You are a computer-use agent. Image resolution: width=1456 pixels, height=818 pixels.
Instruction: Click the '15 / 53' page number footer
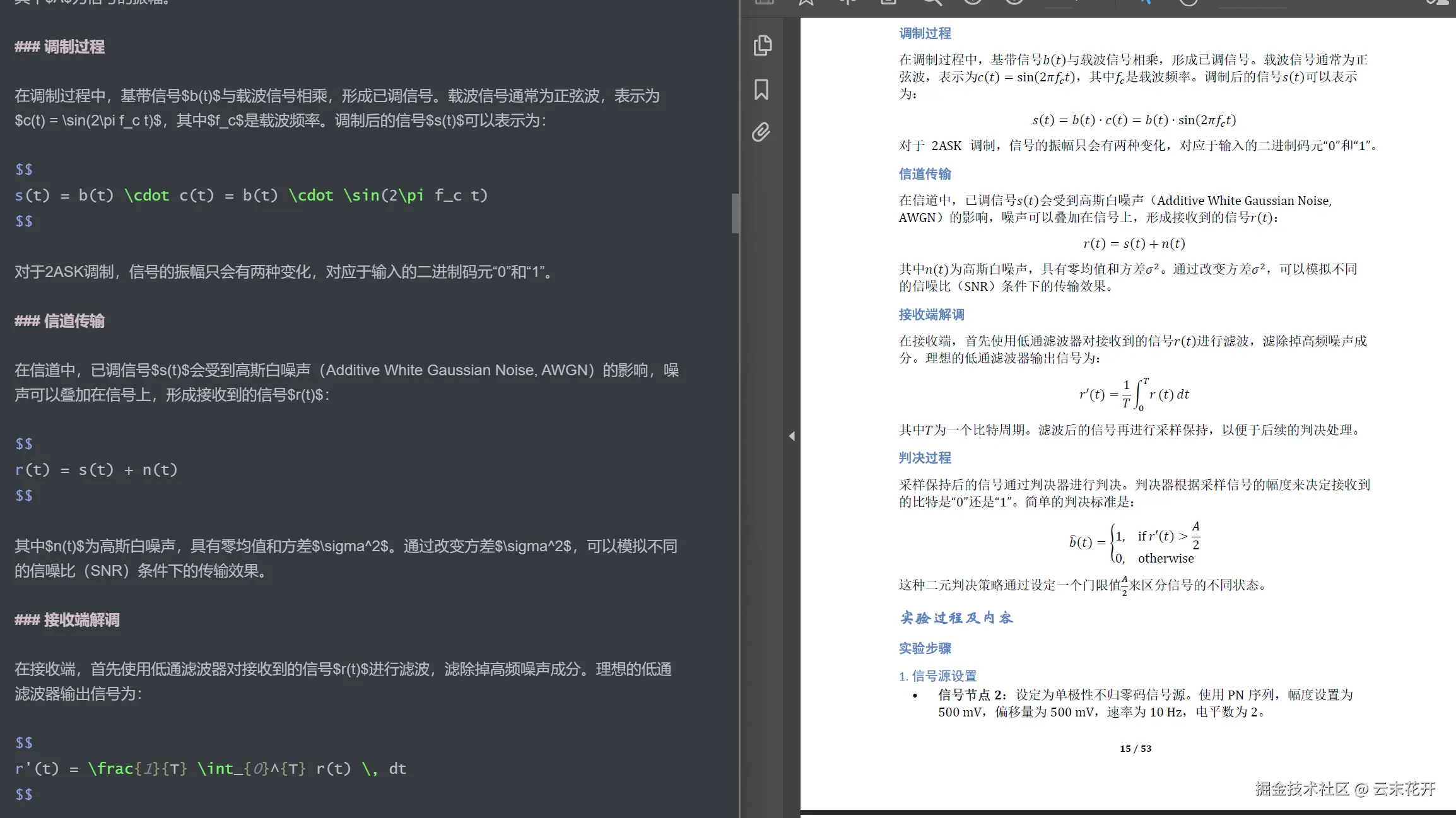pyautogui.click(x=1135, y=749)
